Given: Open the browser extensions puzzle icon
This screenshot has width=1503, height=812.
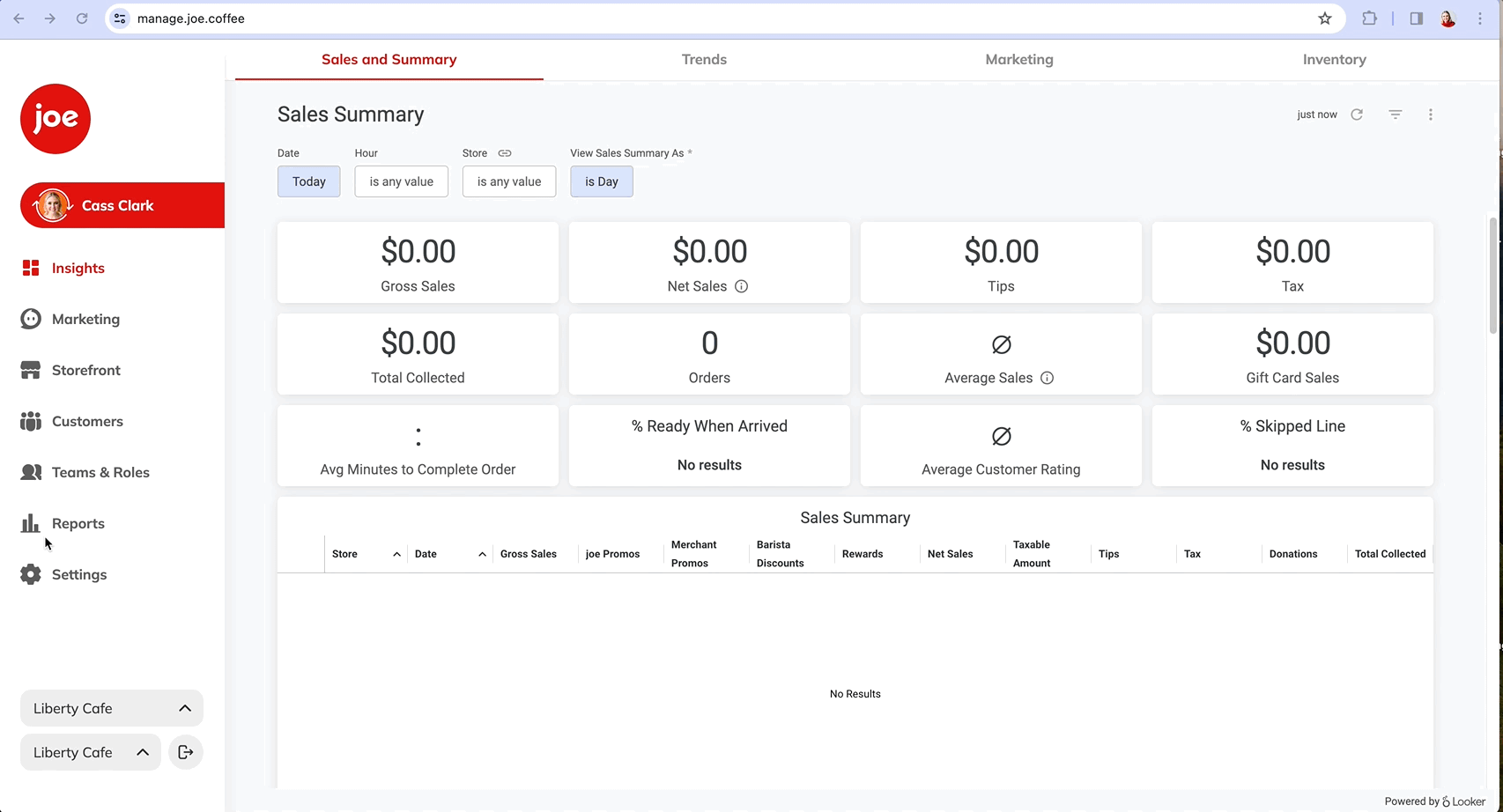Looking at the screenshot, I should (1369, 18).
